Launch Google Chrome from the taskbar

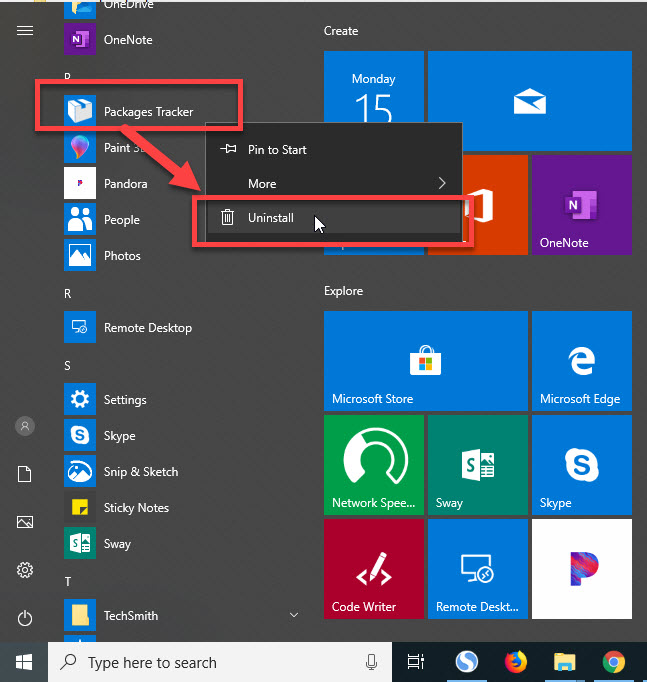click(x=614, y=662)
